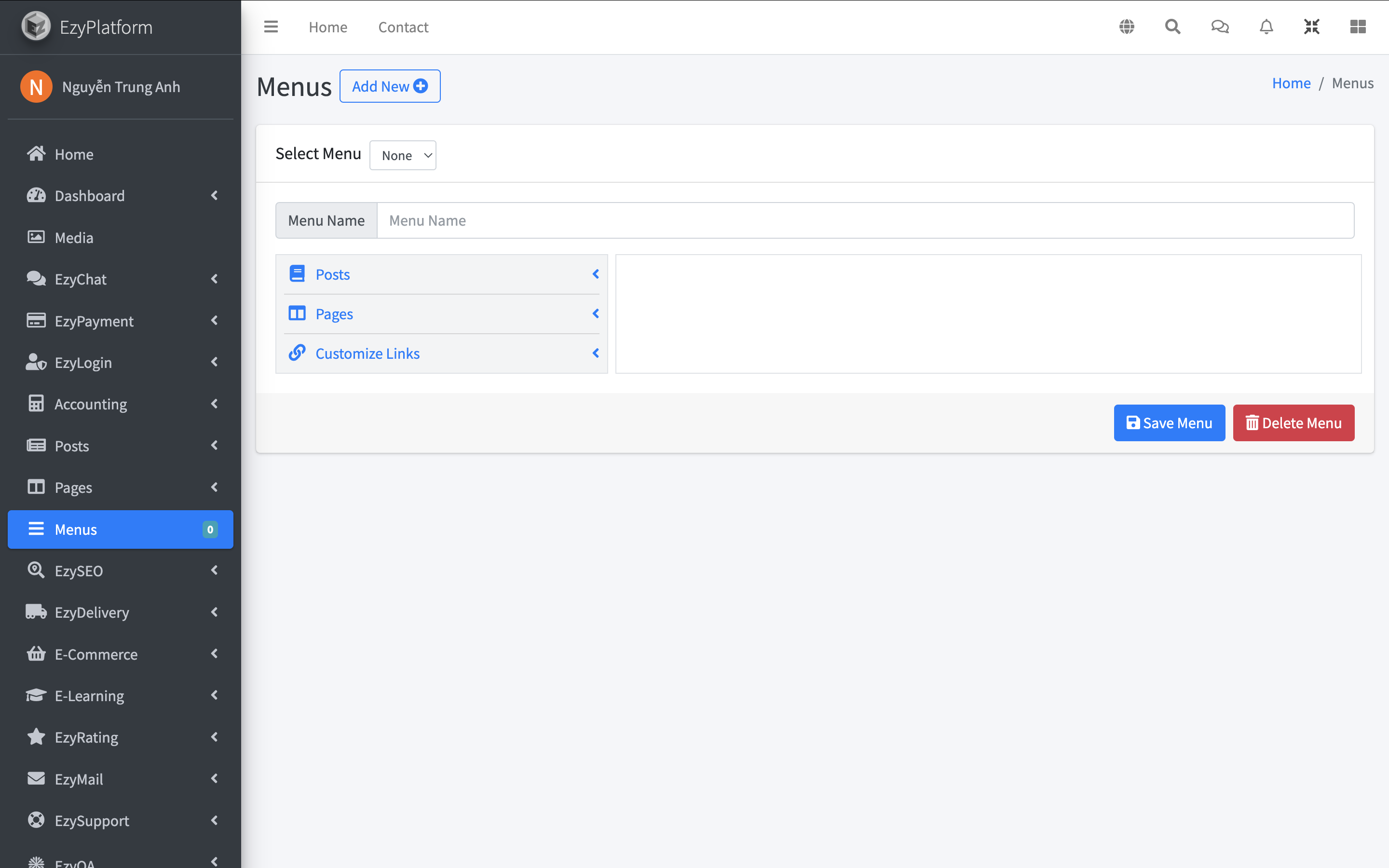
Task: Click the EzyDelivery truck icon
Action: 36,612
